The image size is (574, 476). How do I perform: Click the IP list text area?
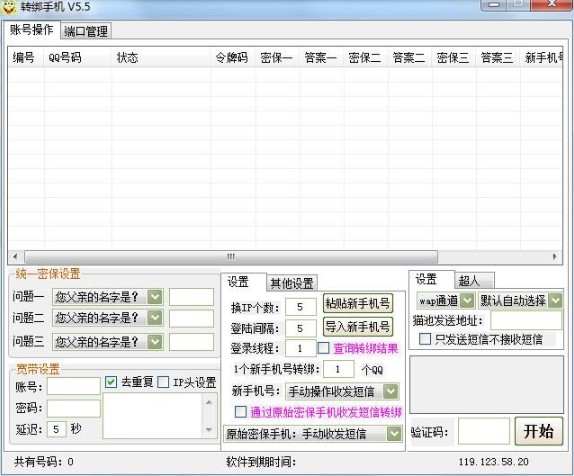tap(153, 416)
